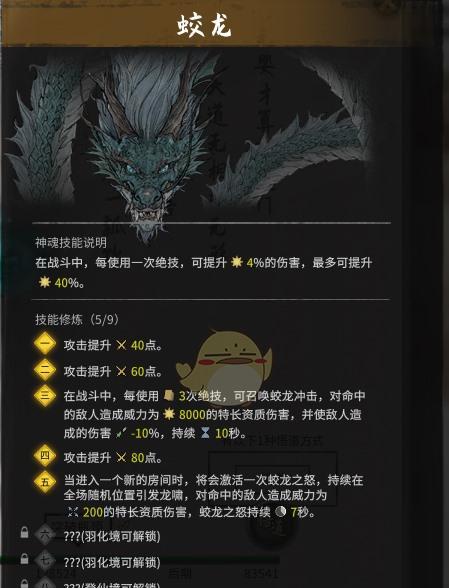Select the first ???(羽化境可解锁) locked skill text
Screen dimensions: 449x588
(x=112, y=536)
